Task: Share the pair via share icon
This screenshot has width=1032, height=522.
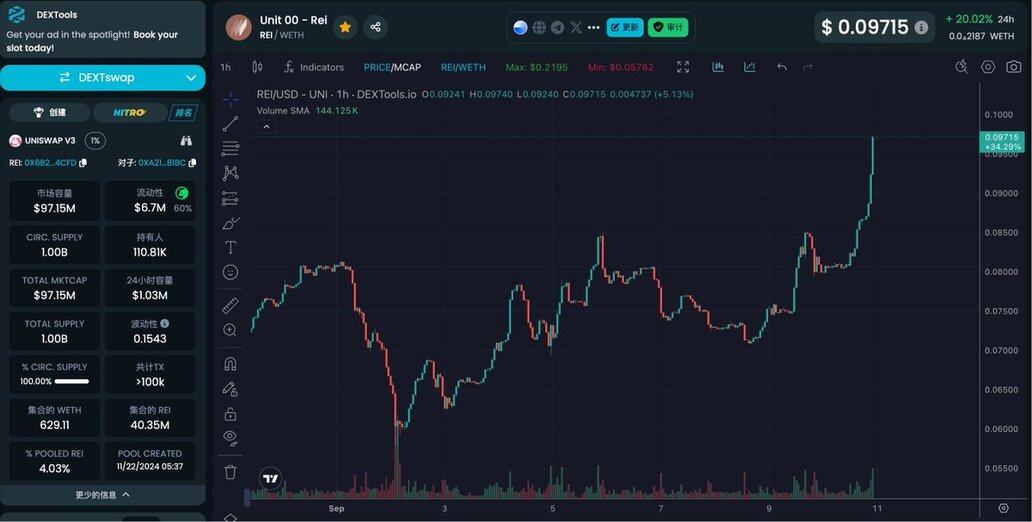Action: (375, 27)
